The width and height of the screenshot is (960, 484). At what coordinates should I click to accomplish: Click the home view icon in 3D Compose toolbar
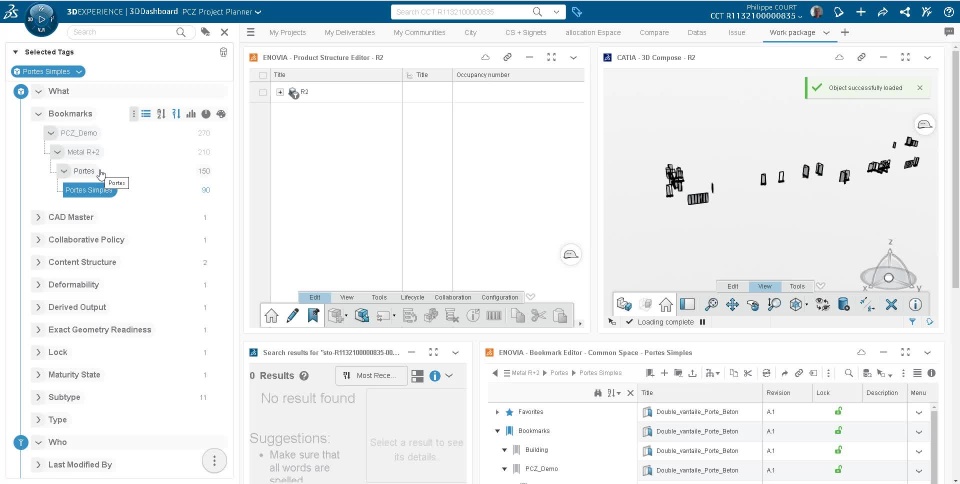coord(666,304)
